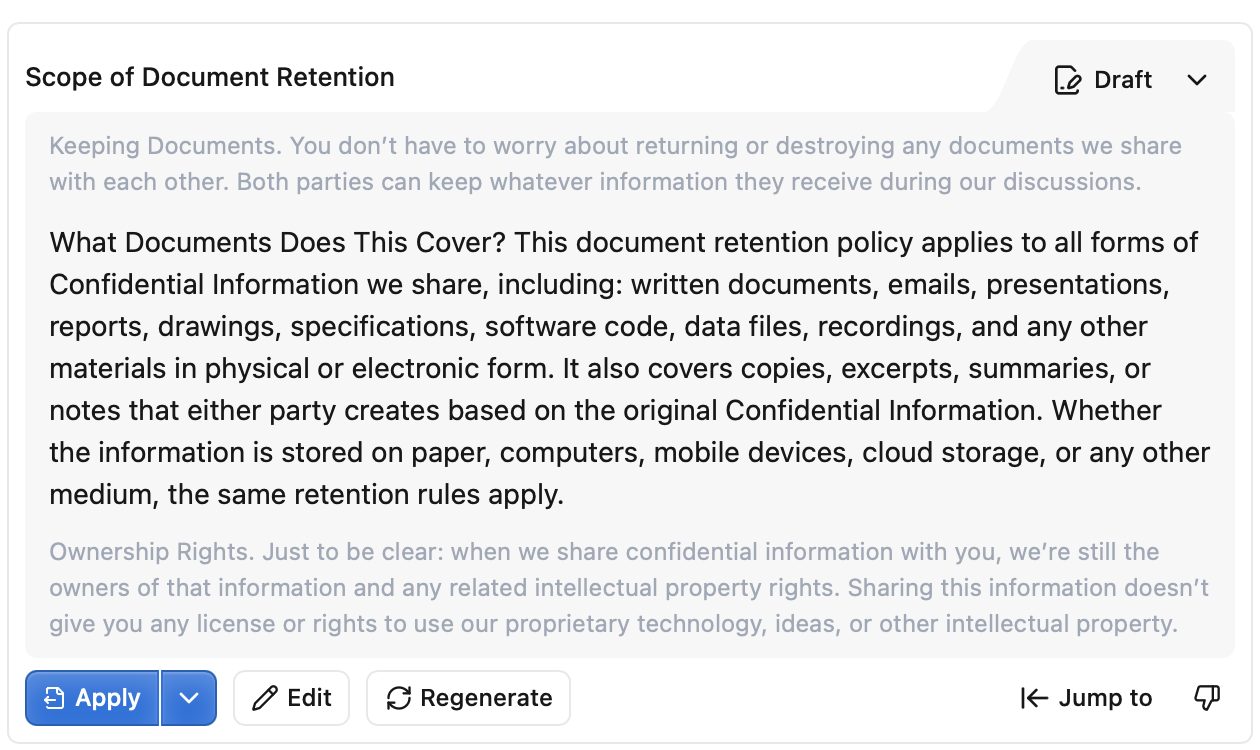Click the Draft pencil-document icon
This screenshot has width=1260, height=750.
(1068, 80)
